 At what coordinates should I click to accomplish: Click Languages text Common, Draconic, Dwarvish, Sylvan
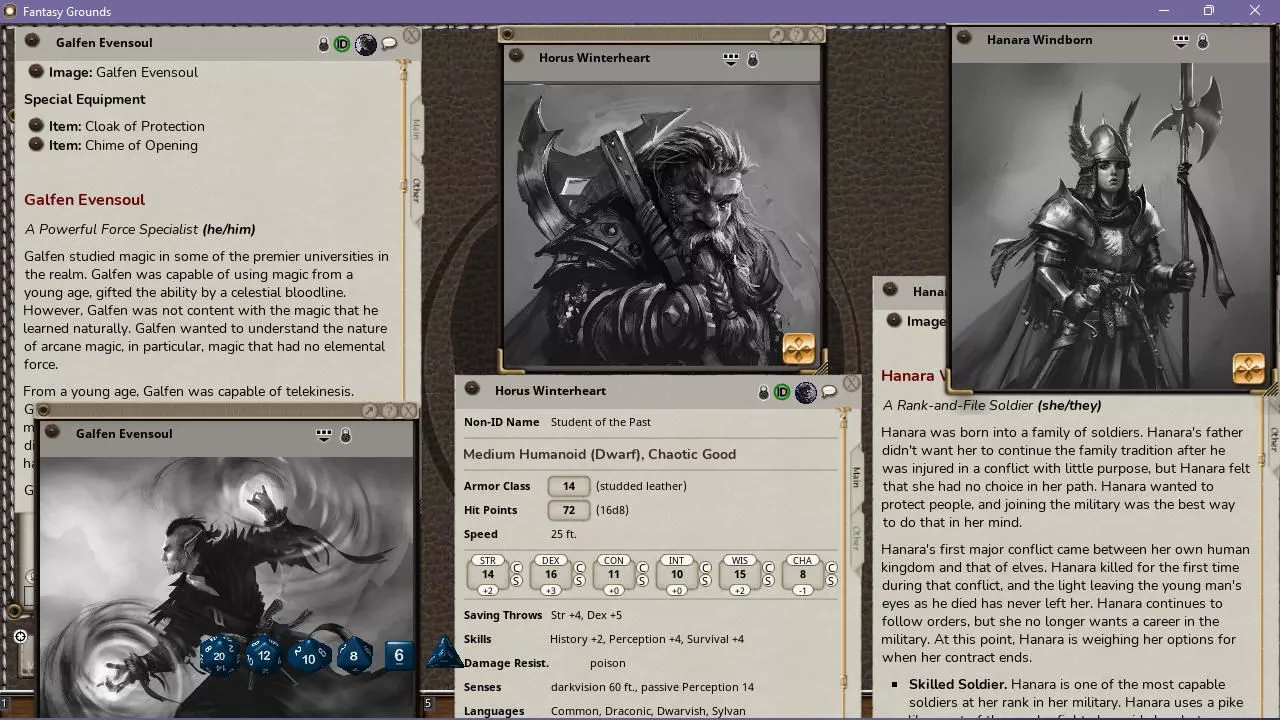coord(648,711)
